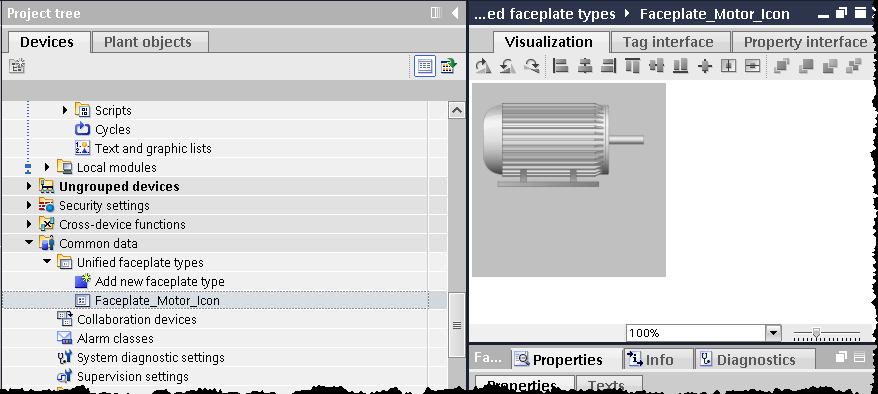Expand the Local modules node
This screenshot has width=878, height=394.
click(47, 167)
